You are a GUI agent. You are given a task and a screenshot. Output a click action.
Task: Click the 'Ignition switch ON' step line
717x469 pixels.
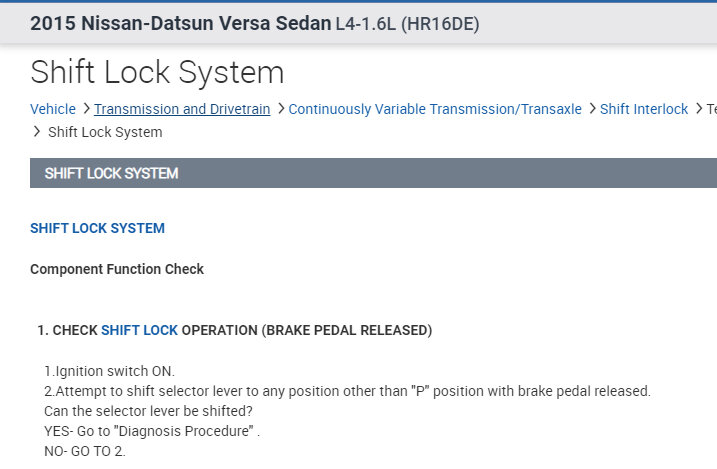point(109,371)
